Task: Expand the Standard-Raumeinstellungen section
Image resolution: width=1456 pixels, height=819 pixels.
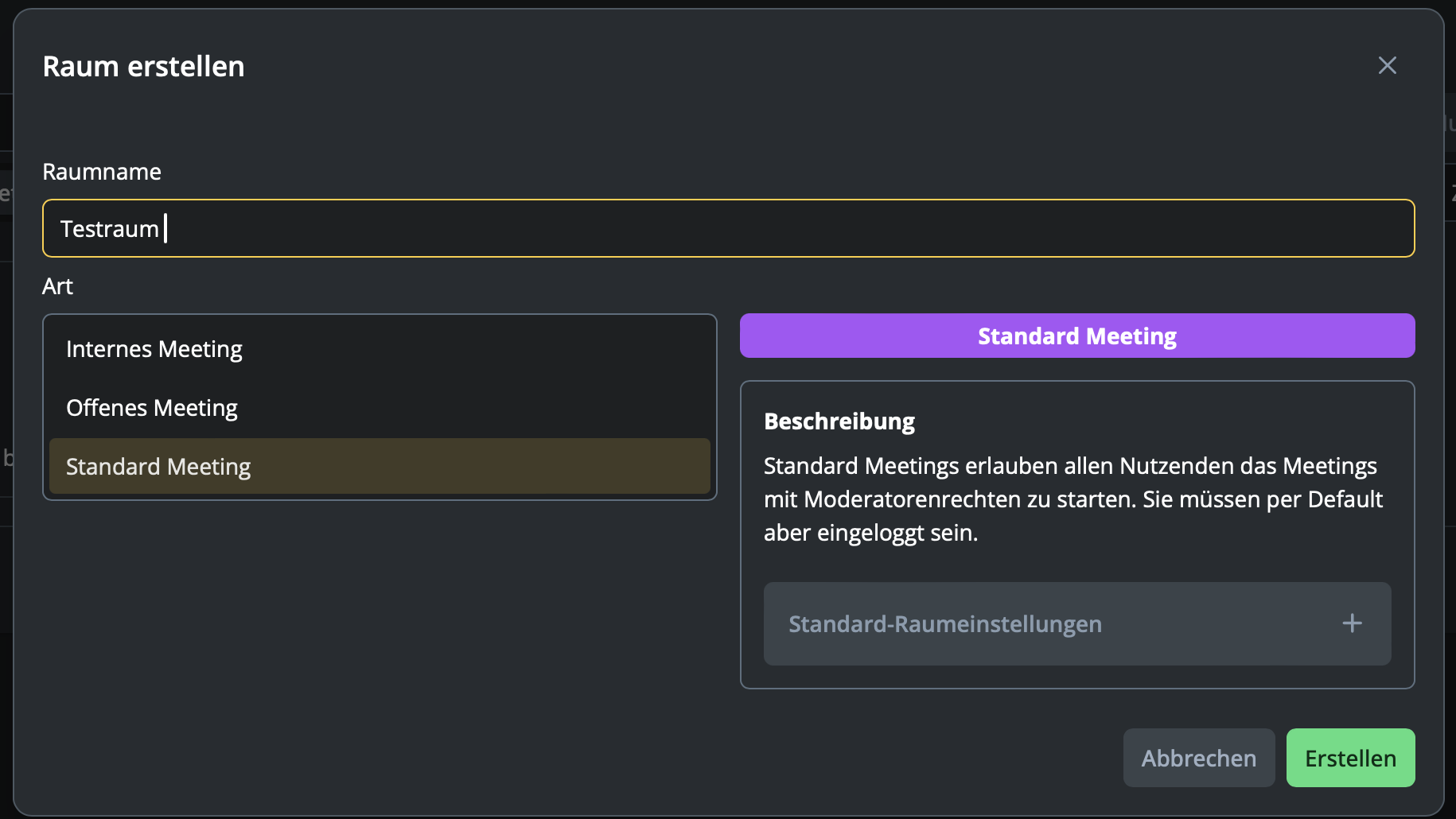Action: 1077,623
